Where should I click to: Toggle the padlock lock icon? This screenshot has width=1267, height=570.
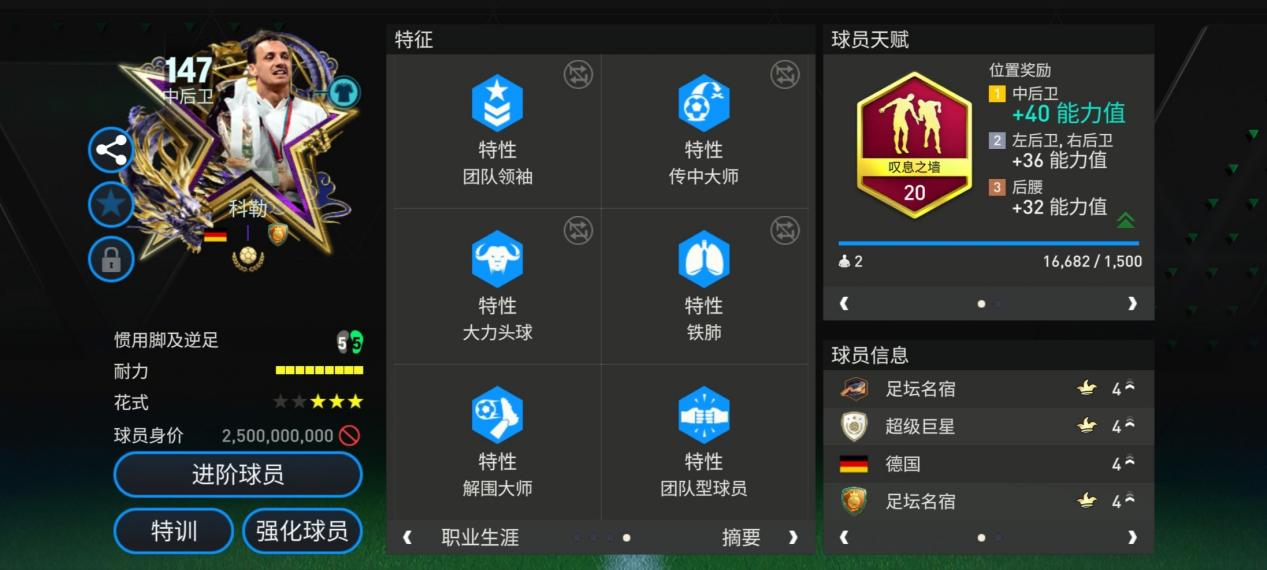pos(111,260)
